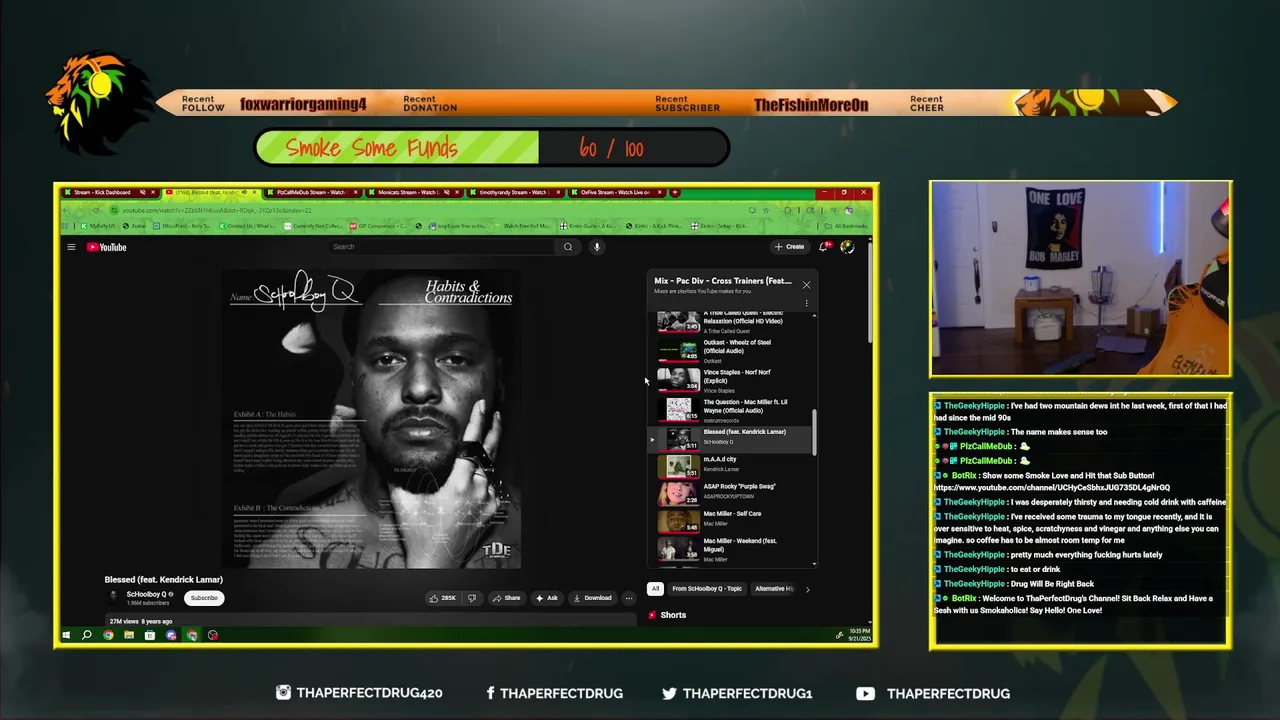The image size is (1280, 720).
Task: Open more actions ellipsis under video
Action: [628, 598]
